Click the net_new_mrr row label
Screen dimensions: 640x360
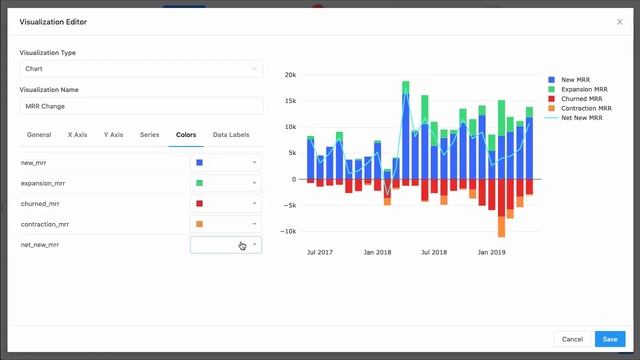tap(40, 244)
